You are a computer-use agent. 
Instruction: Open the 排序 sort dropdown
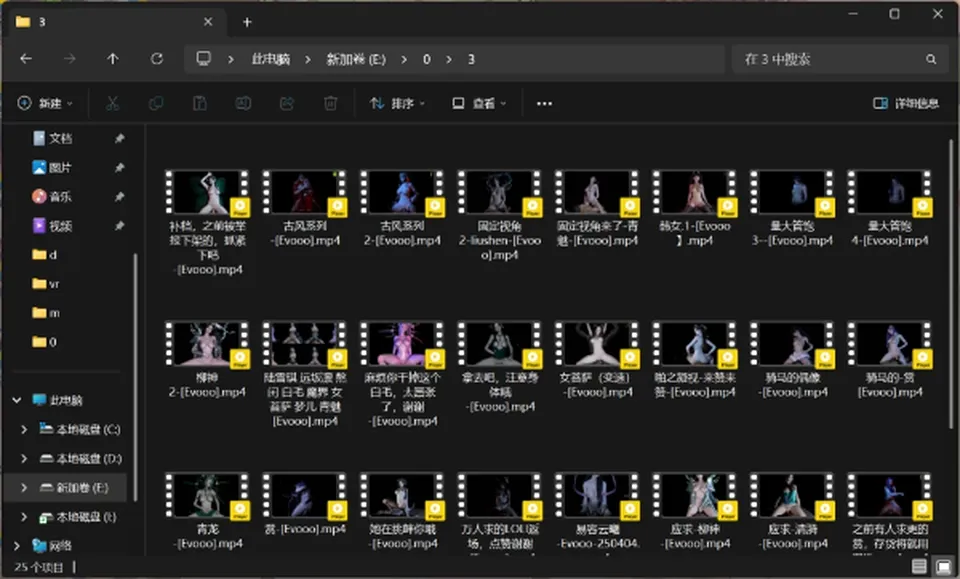[x=397, y=103]
